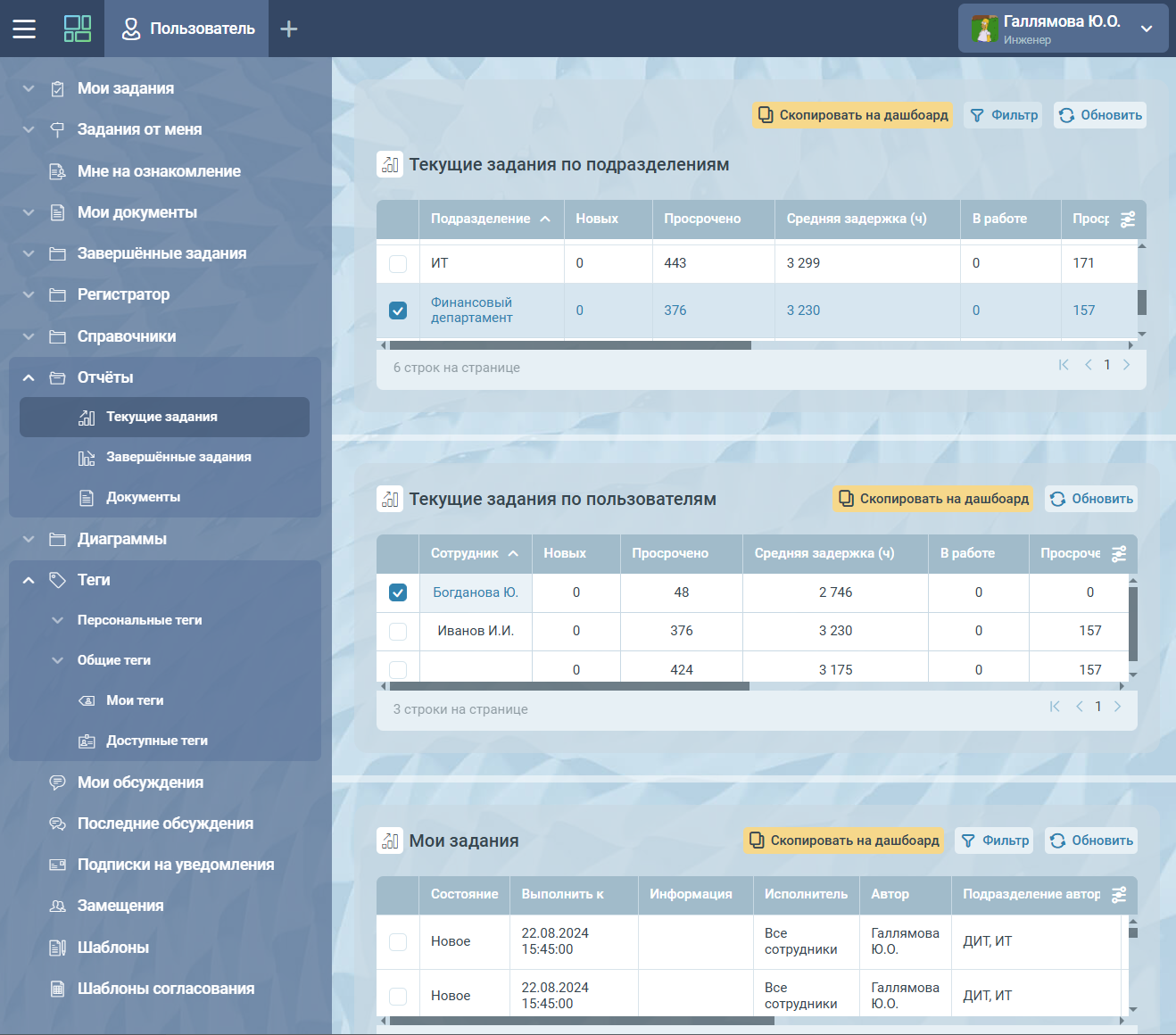
Task: Click the dashboard grid icon
Action: point(78,29)
